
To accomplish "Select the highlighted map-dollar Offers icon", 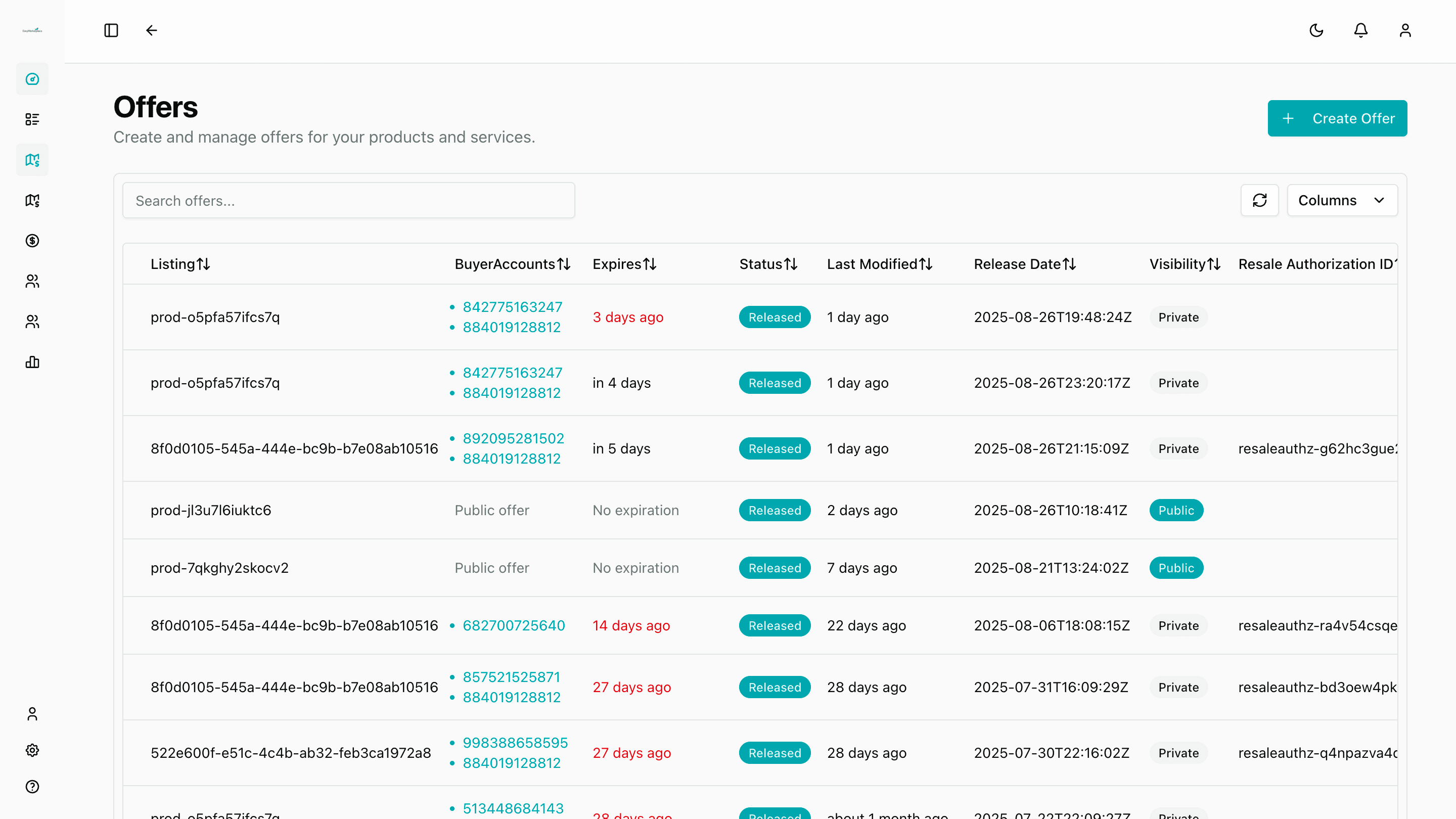I will click(32, 160).
